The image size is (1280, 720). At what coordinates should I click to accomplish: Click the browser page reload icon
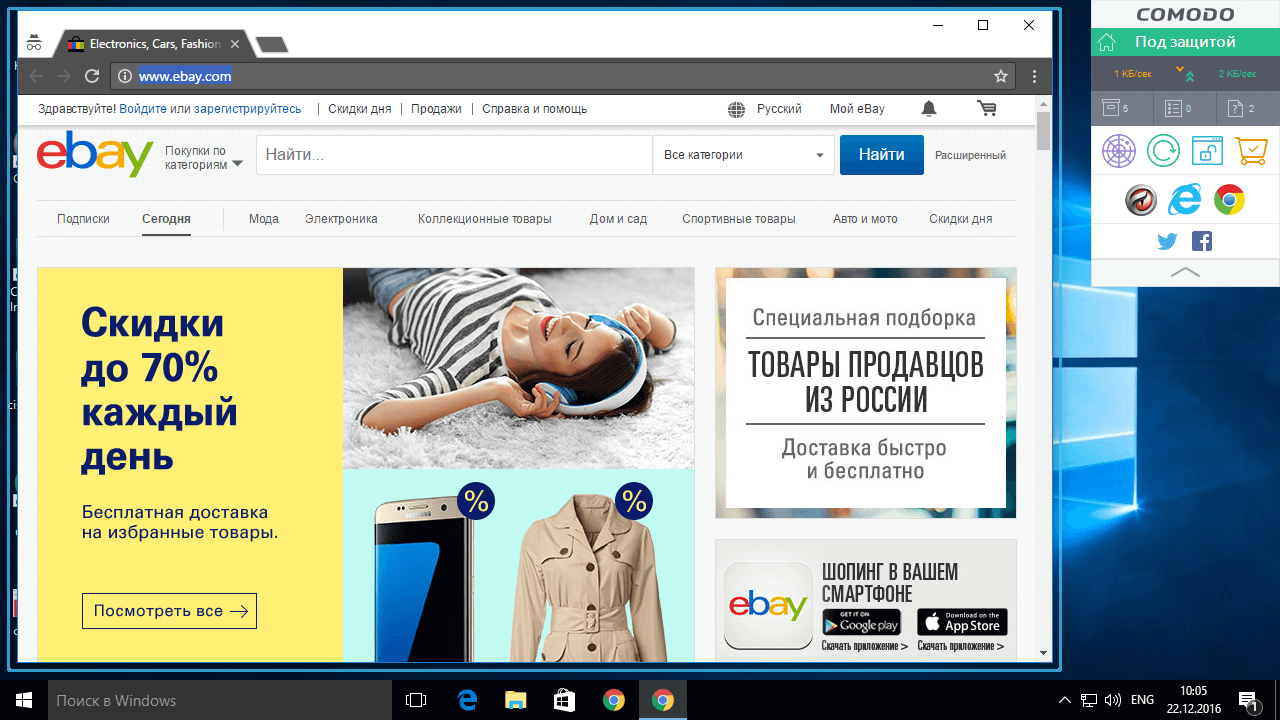click(x=91, y=75)
